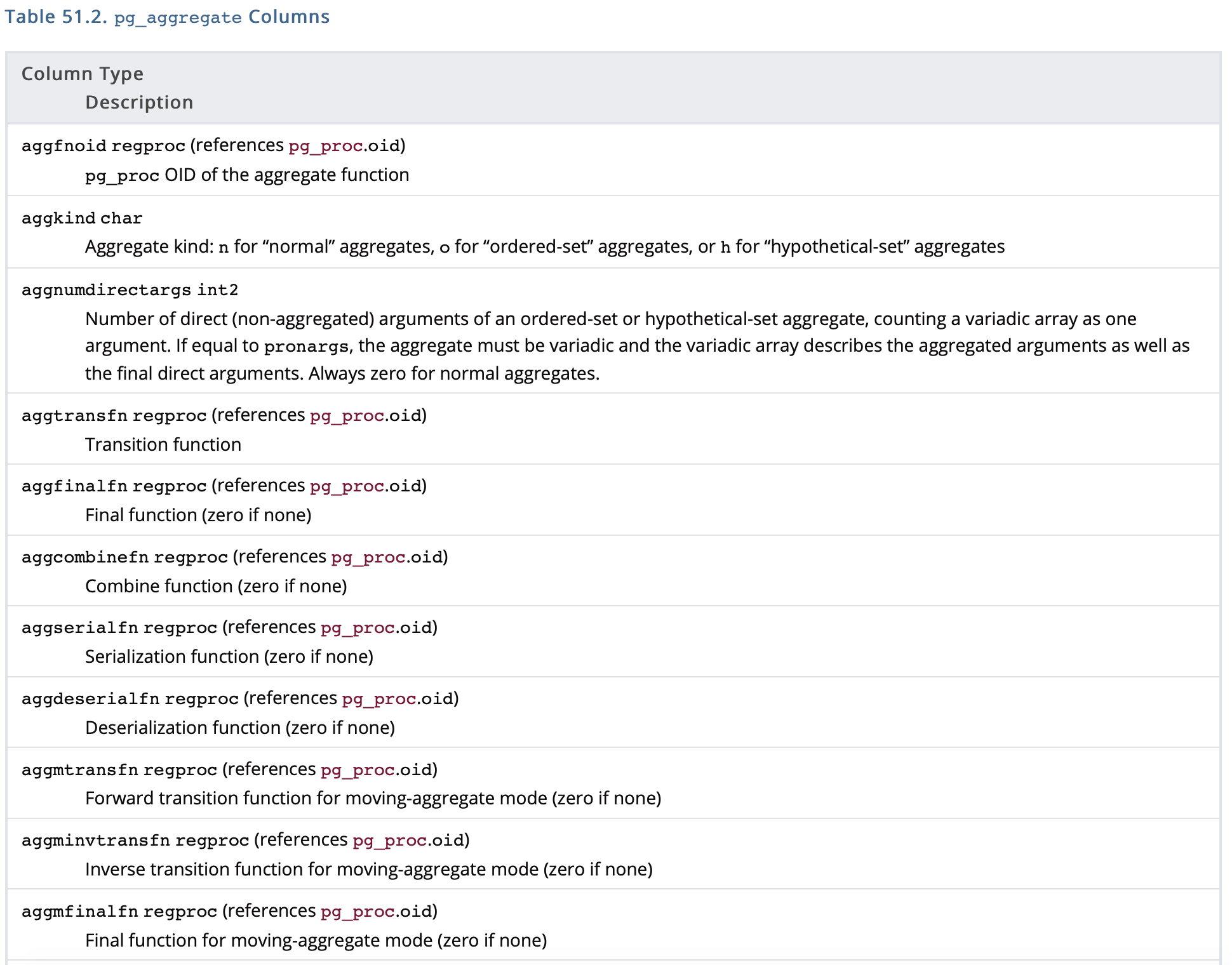Click the Table 51.2 pg_aggregate Columns title
The image size is (1232, 965).
click(x=167, y=17)
